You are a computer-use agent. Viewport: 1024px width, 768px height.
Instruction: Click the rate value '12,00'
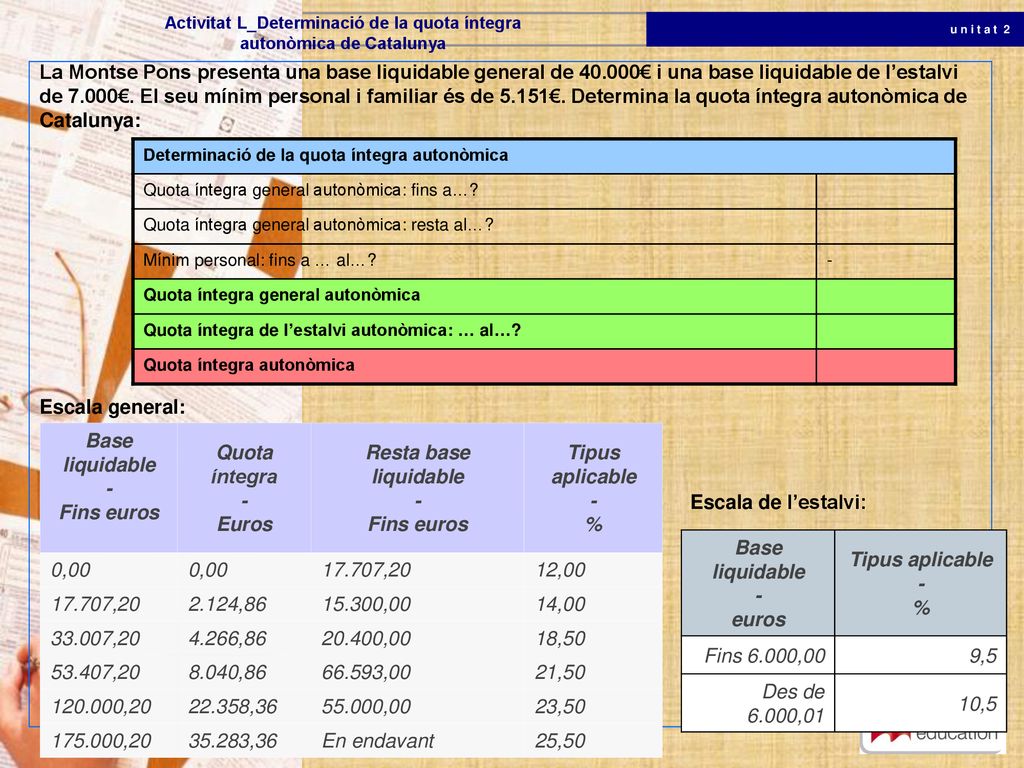pyautogui.click(x=560, y=569)
